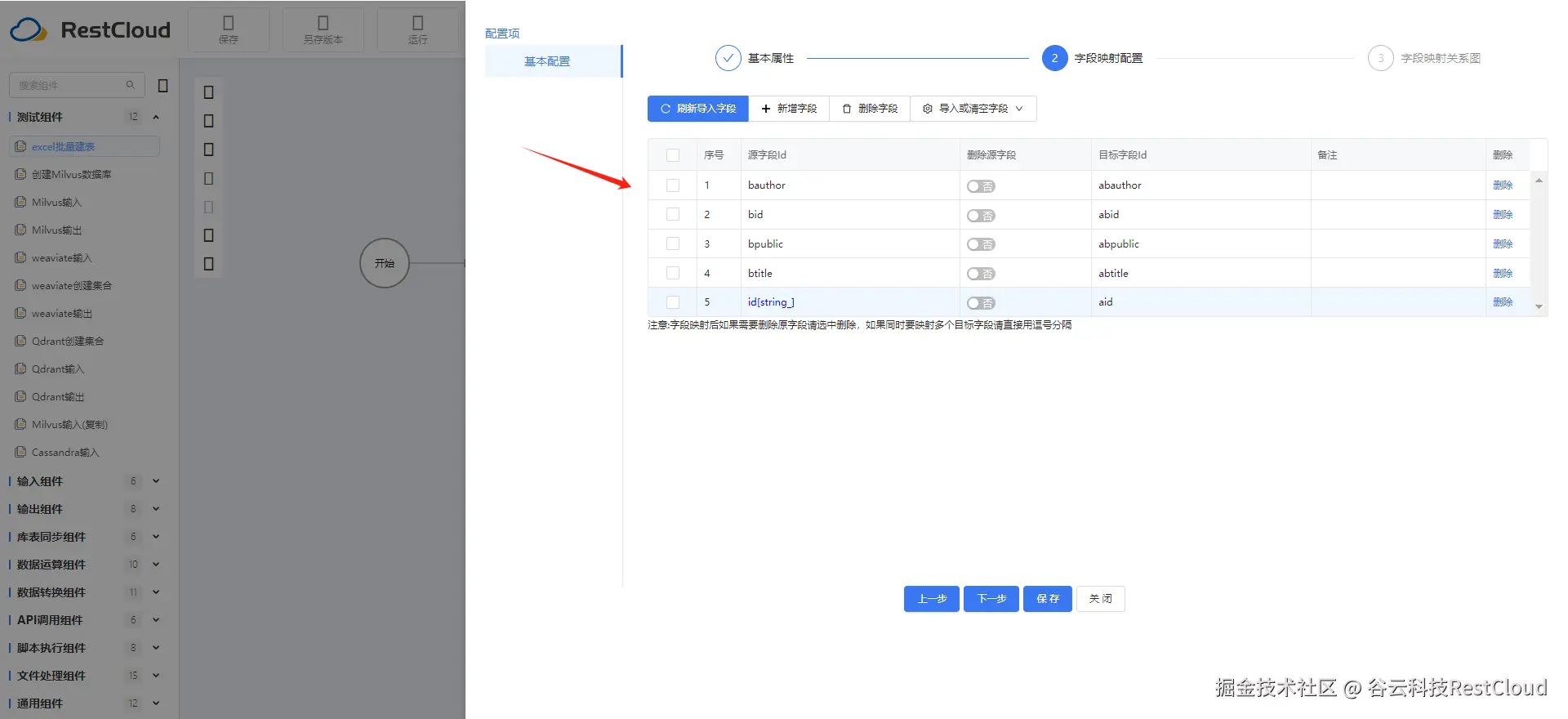Open the 导入或清空字段 dropdown arrow
The height and width of the screenshot is (719, 1568).
(x=1019, y=109)
